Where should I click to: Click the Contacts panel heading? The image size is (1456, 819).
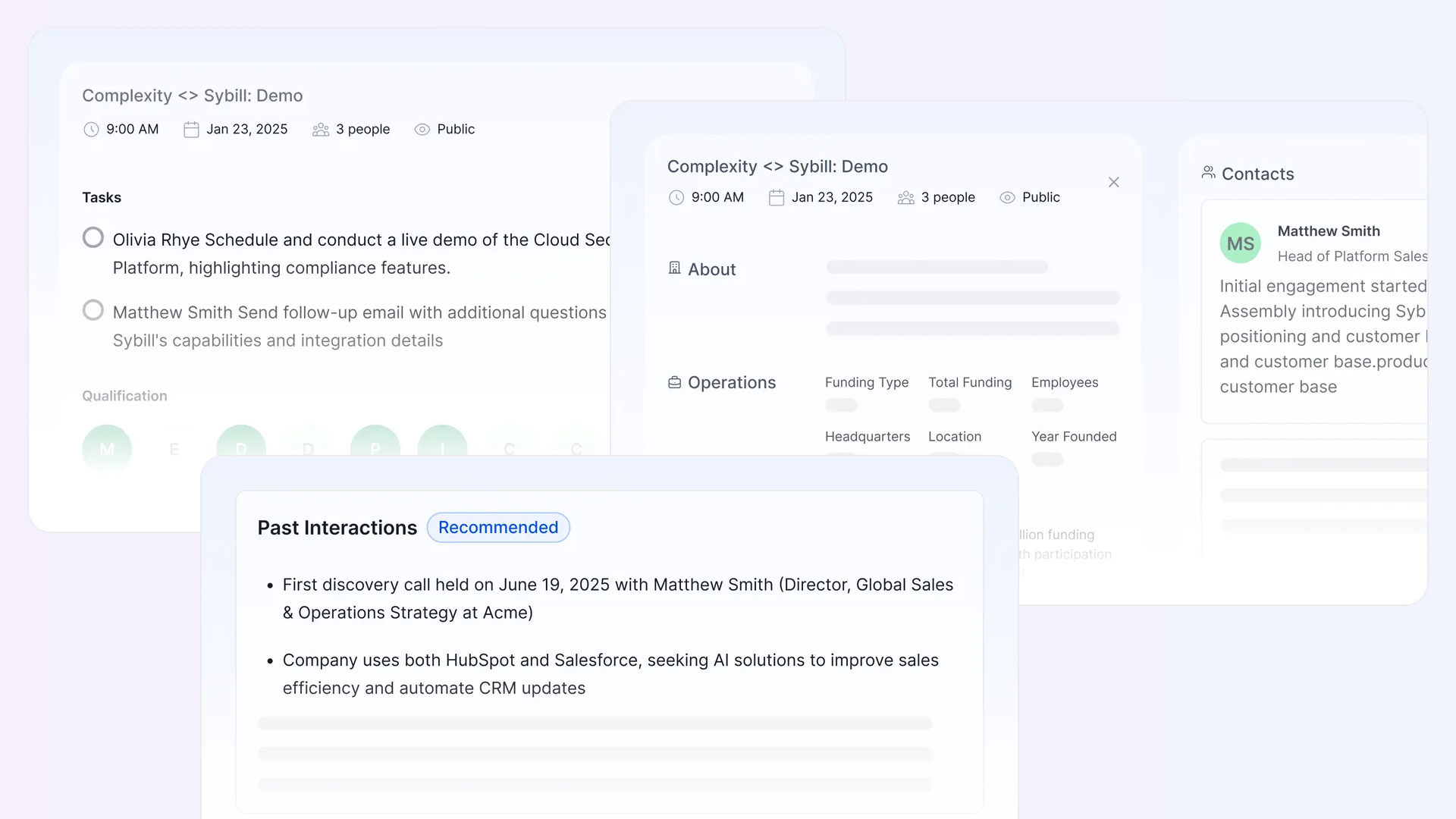[1257, 174]
